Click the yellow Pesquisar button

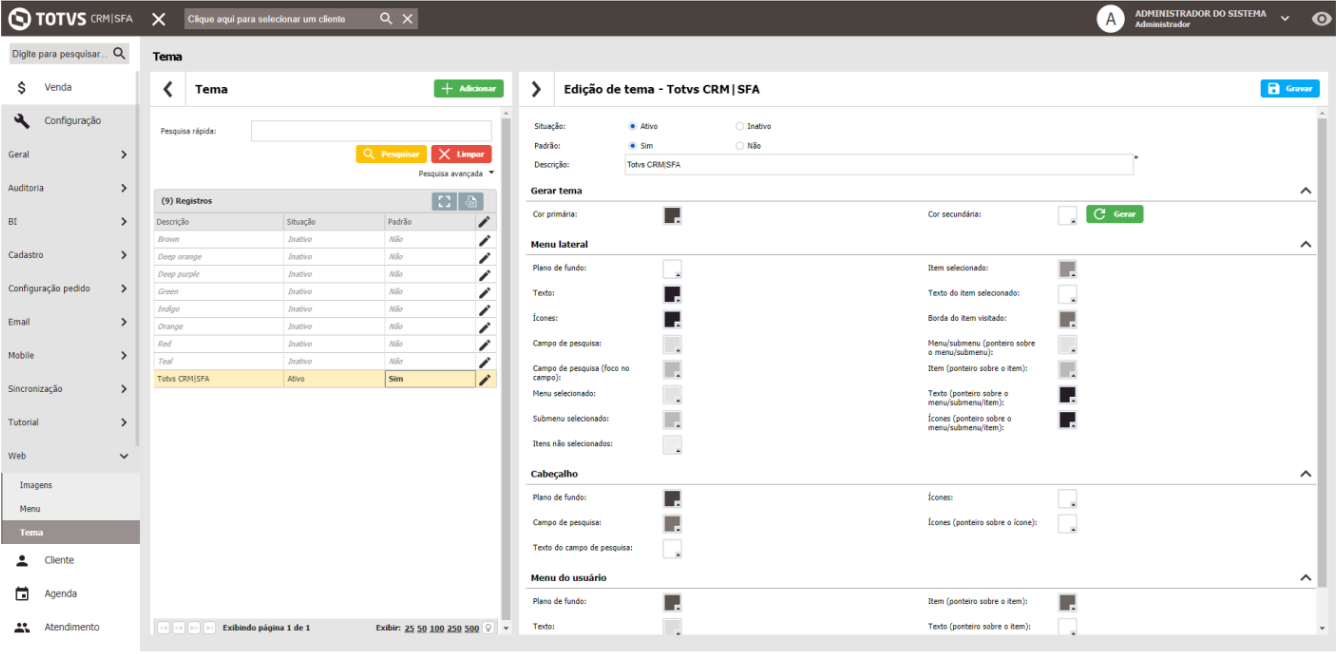[391, 154]
